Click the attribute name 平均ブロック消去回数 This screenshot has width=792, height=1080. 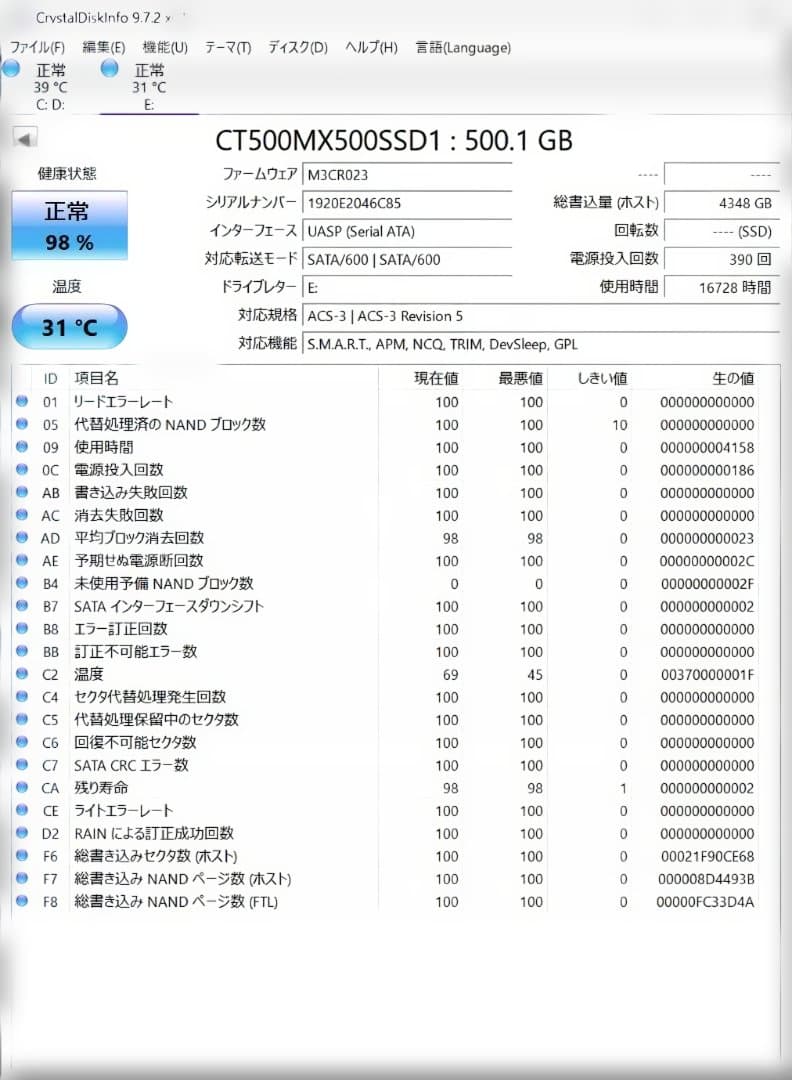tap(139, 538)
